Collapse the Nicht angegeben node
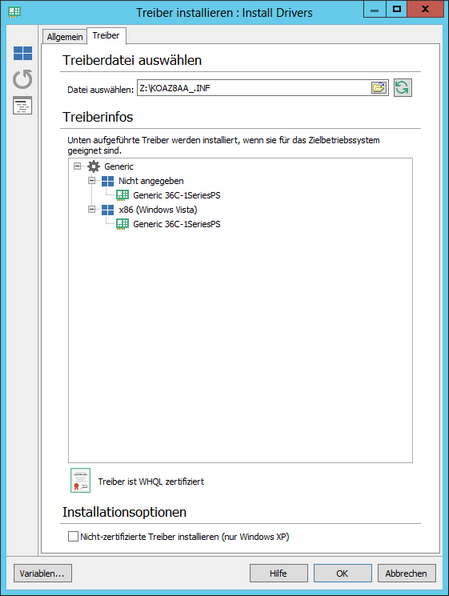This screenshot has width=449, height=596. coord(92,181)
